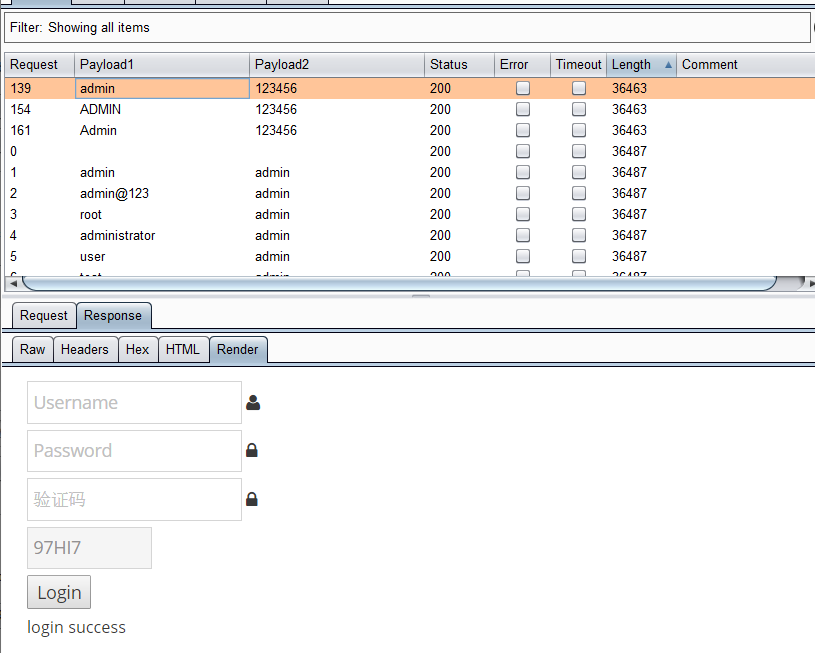The image size is (815, 653).
Task: Toggle Error checkbox for request 5
Action: [x=523, y=256]
